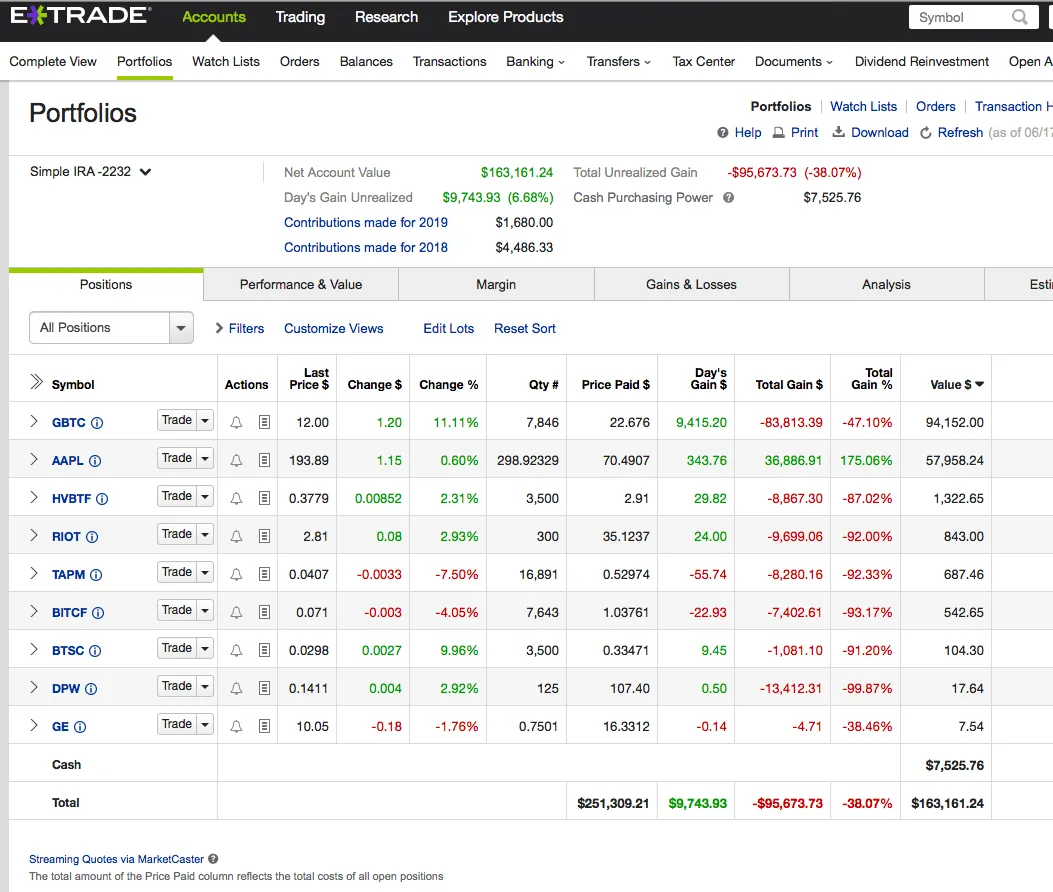The height and width of the screenshot is (892, 1053).
Task: Click Customize Views link
Action: click(334, 328)
